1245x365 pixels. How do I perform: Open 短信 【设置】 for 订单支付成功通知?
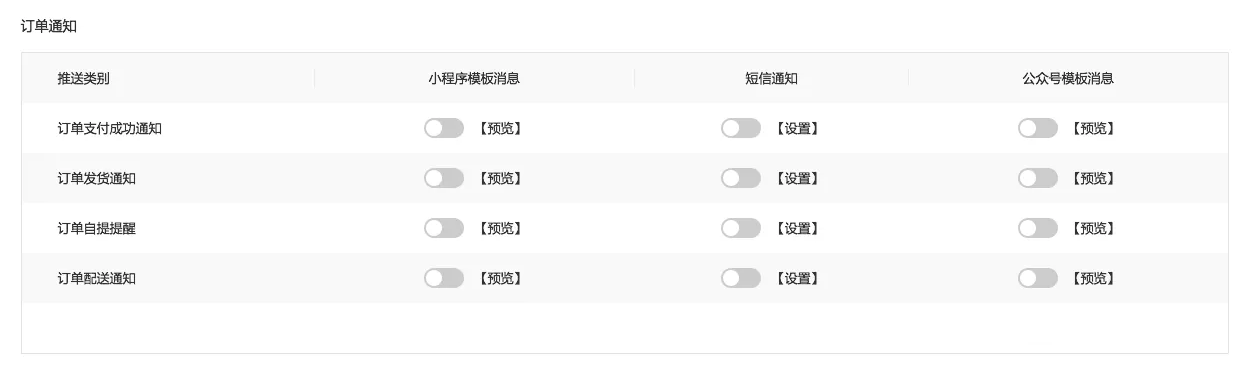pos(797,128)
